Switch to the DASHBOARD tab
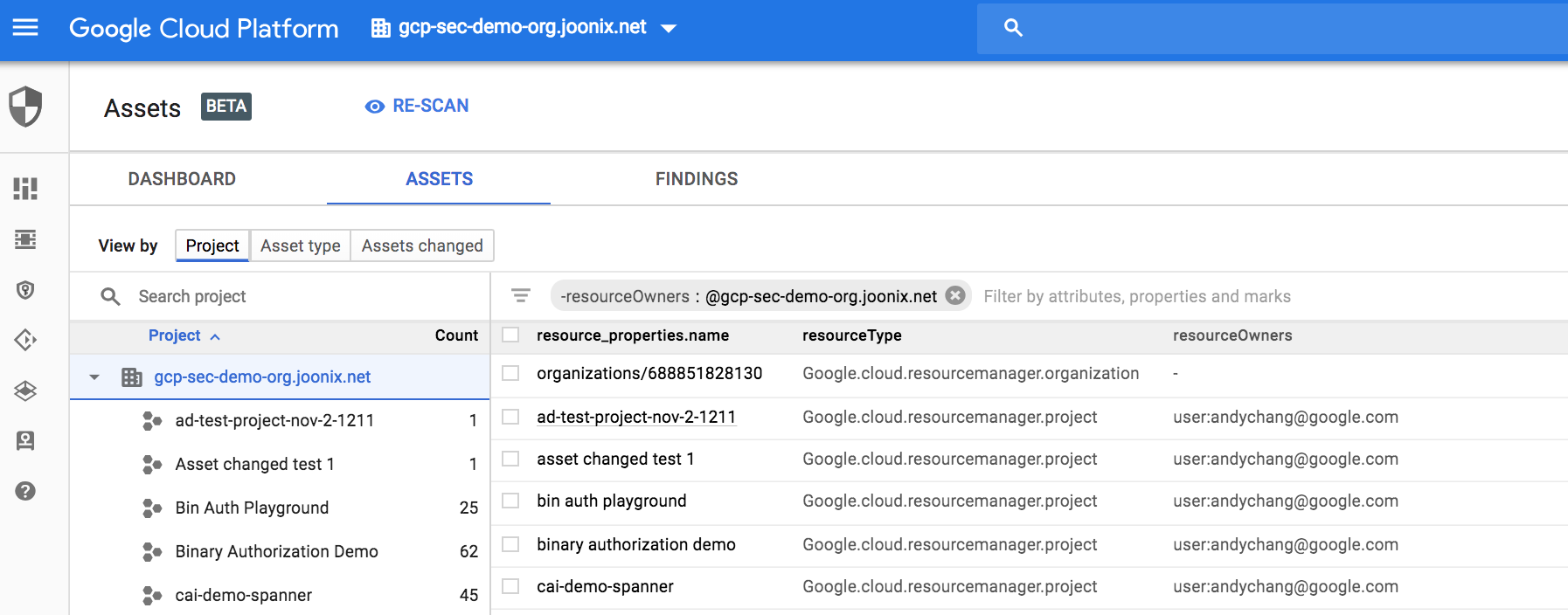The image size is (1568, 615). click(182, 179)
